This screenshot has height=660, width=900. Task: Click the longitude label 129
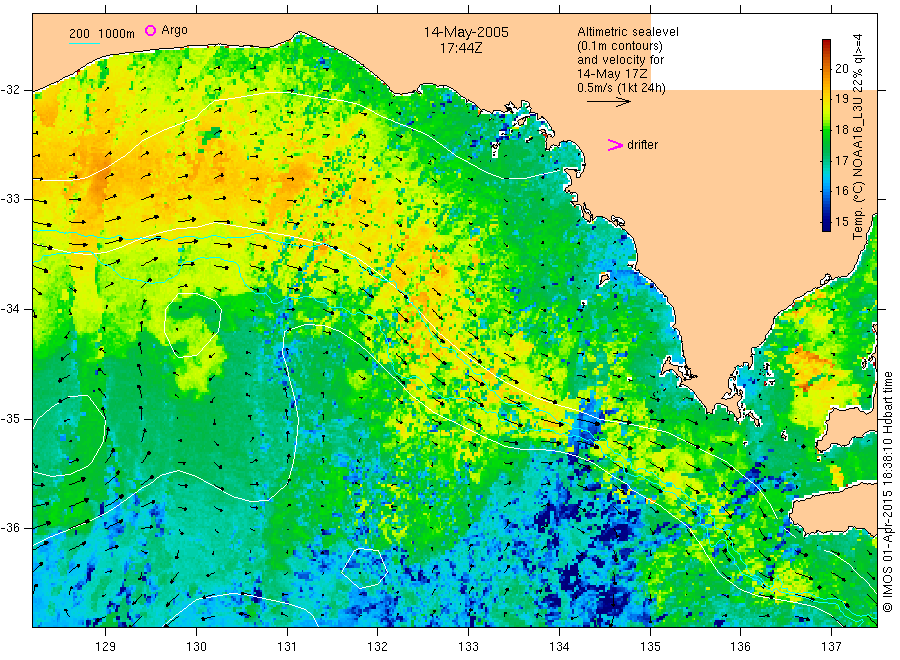pyautogui.click(x=106, y=647)
